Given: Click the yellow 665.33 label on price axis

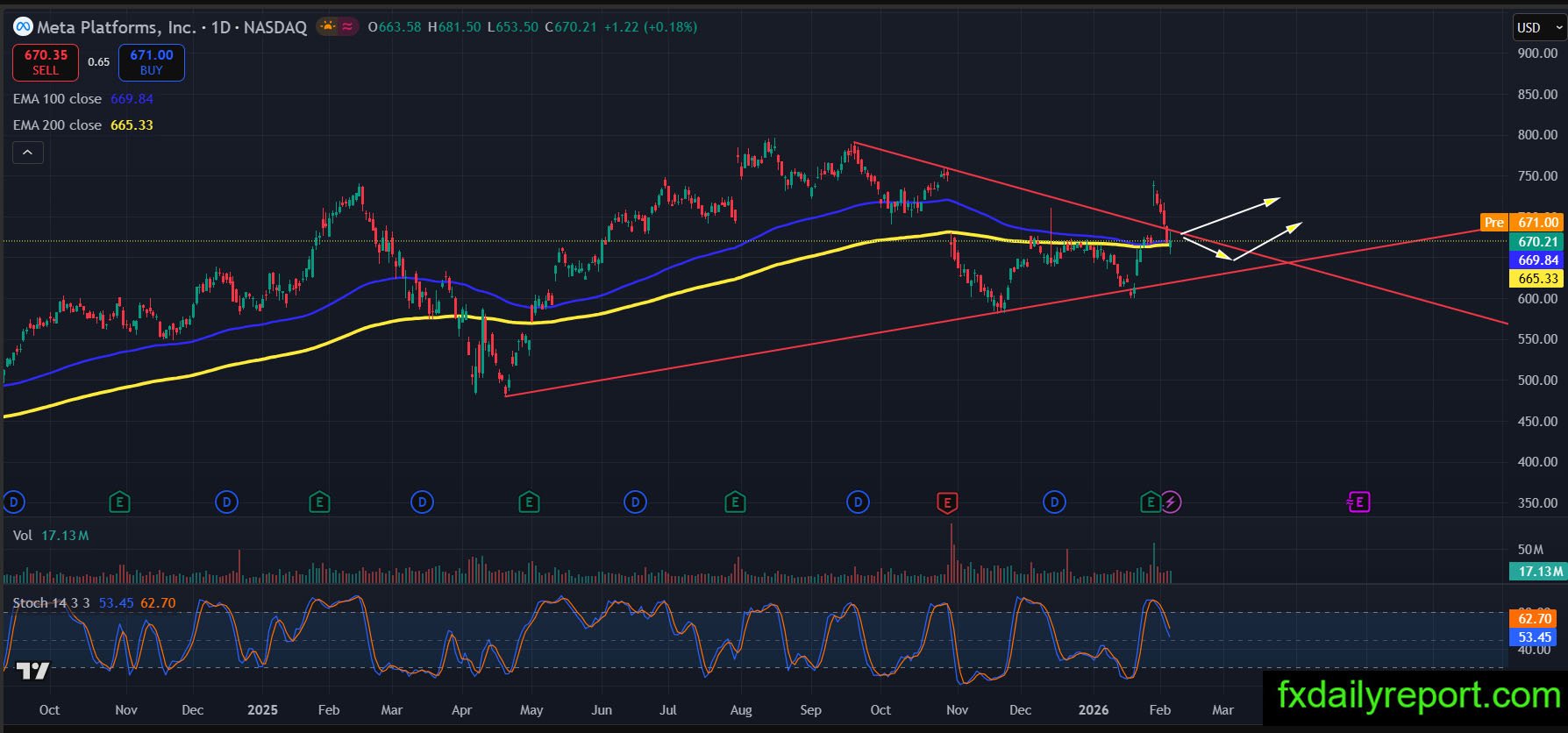Looking at the screenshot, I should [x=1537, y=279].
